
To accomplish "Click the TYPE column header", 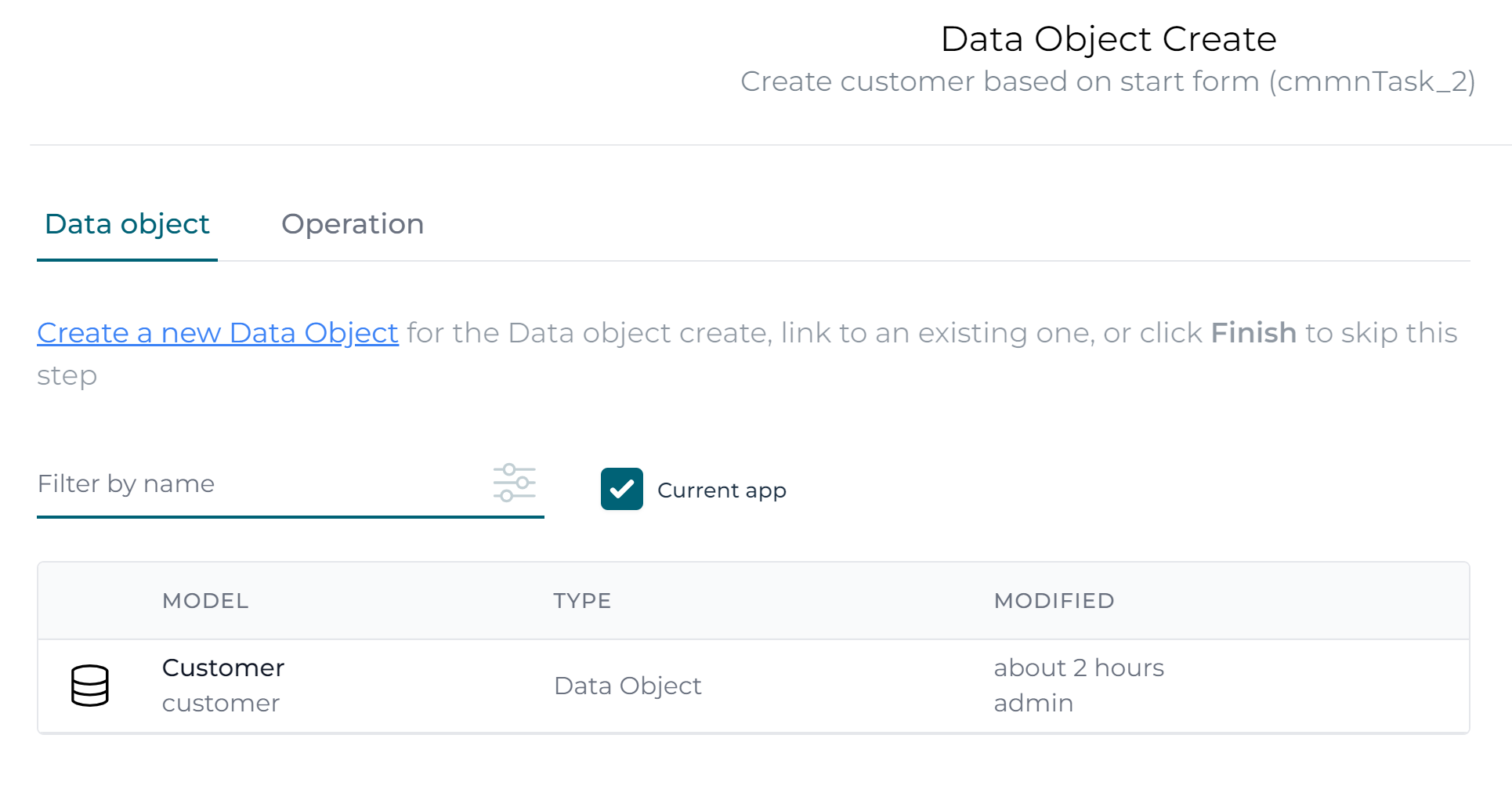I will click(x=582, y=601).
